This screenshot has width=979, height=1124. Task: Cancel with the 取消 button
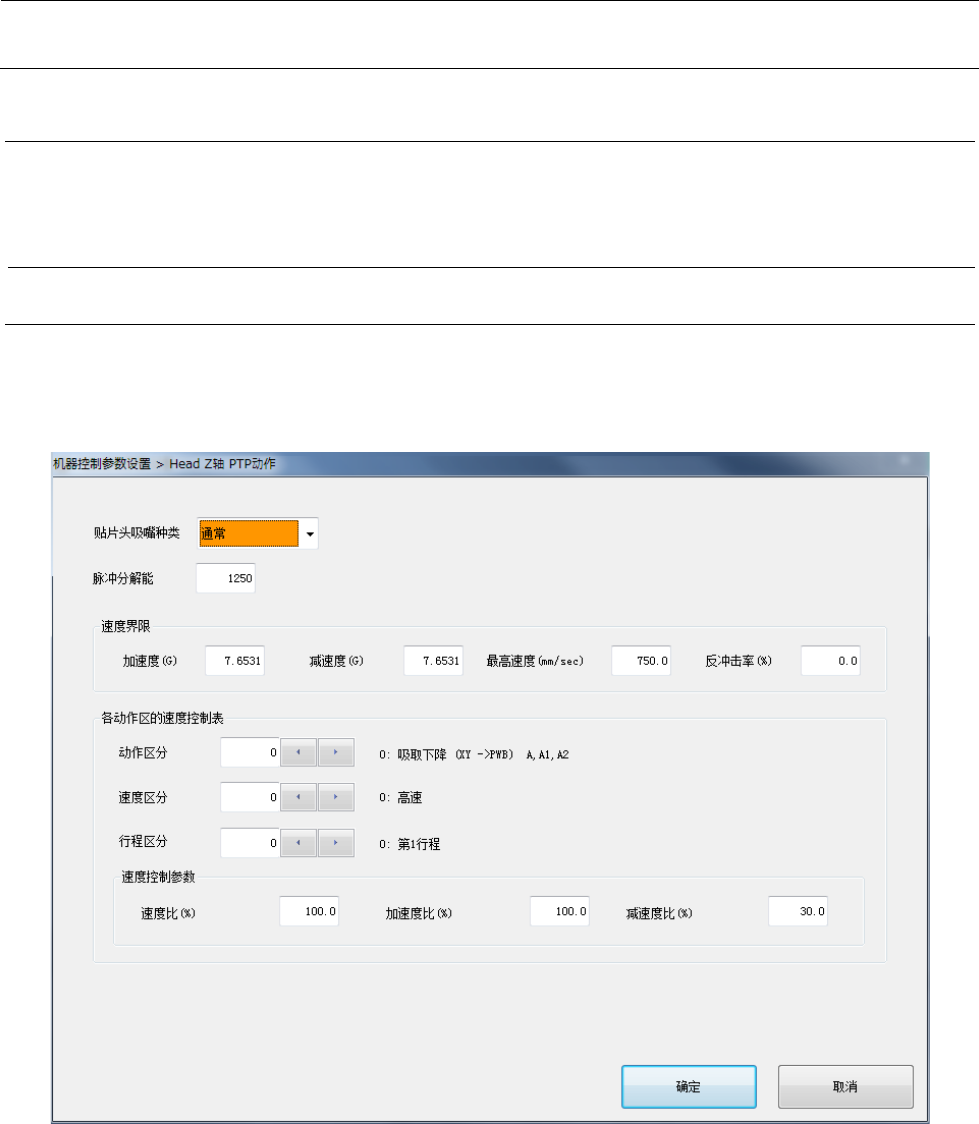(x=846, y=1087)
